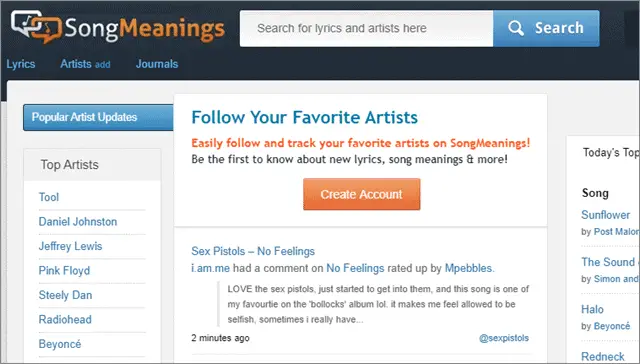The width and height of the screenshot is (640, 364).
Task: Open the Lyrics menu item
Action: (21, 64)
